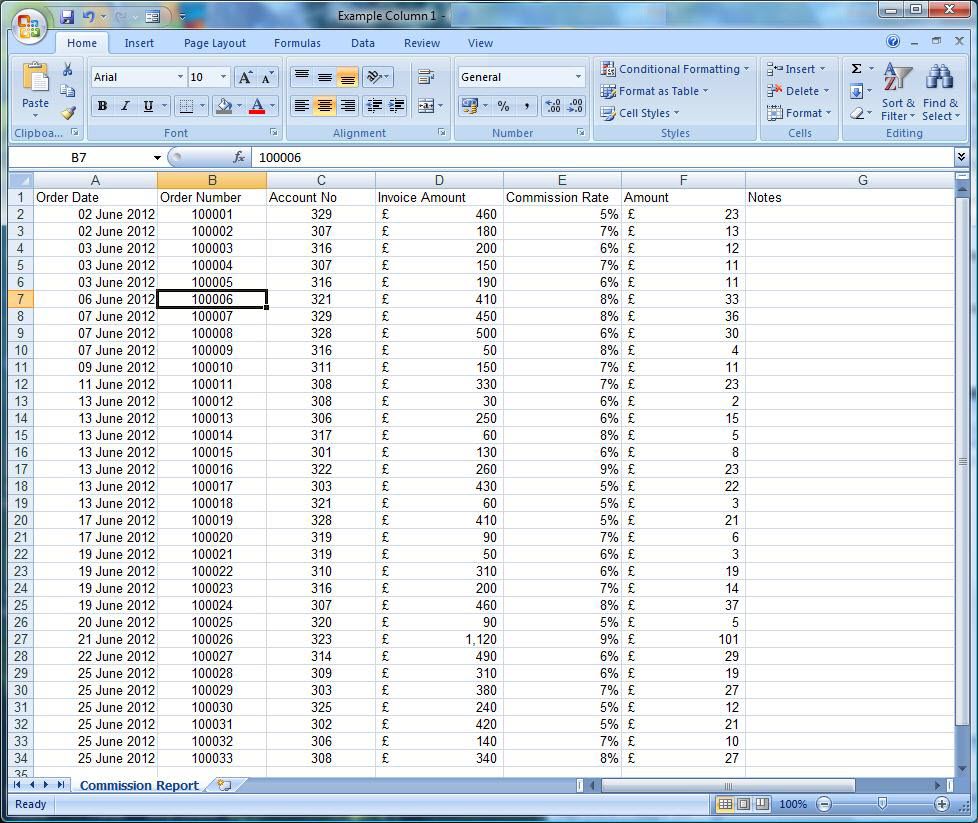Switch to the Formulas ribbon tab

(297, 43)
